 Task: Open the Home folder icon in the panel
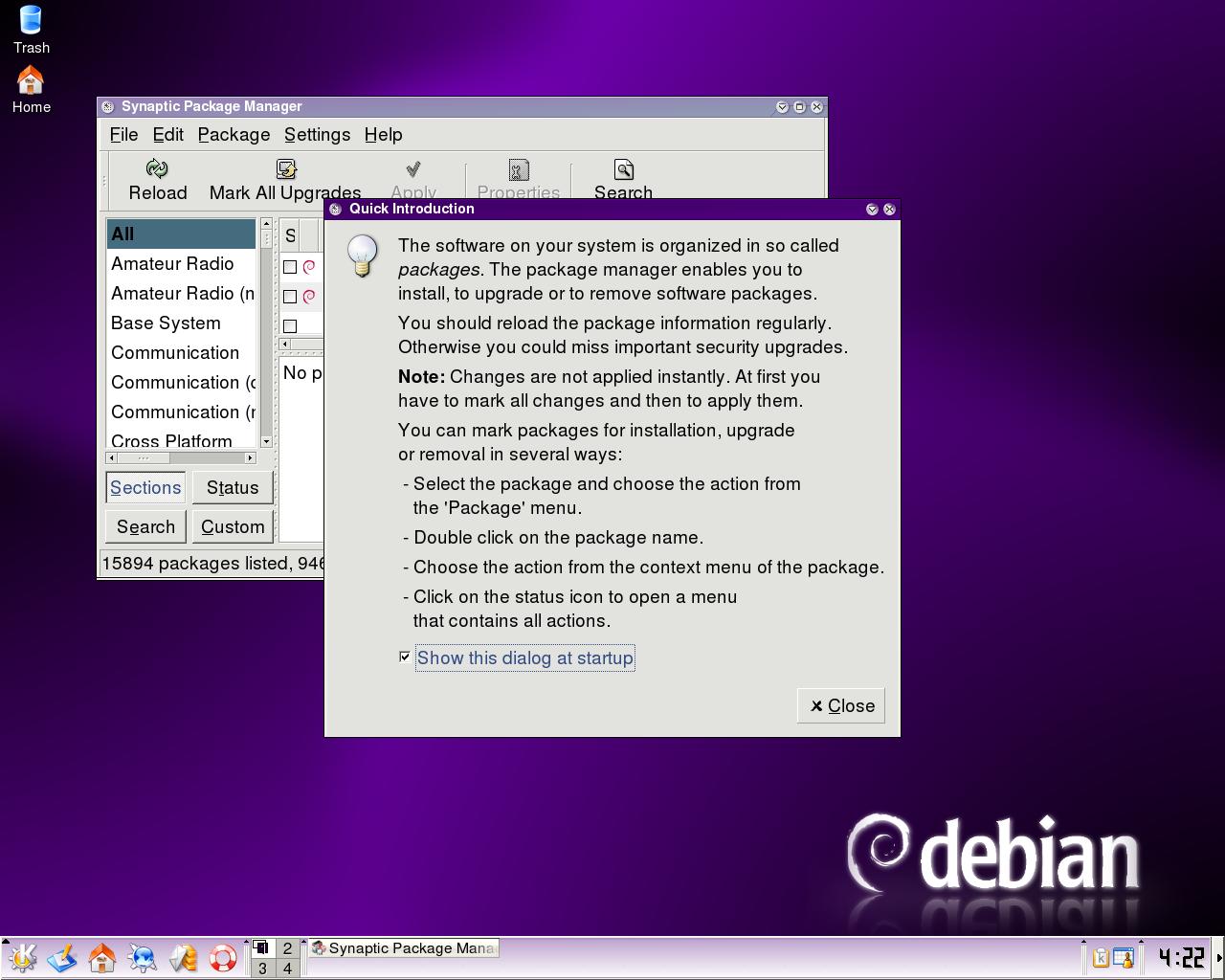[x=102, y=957]
